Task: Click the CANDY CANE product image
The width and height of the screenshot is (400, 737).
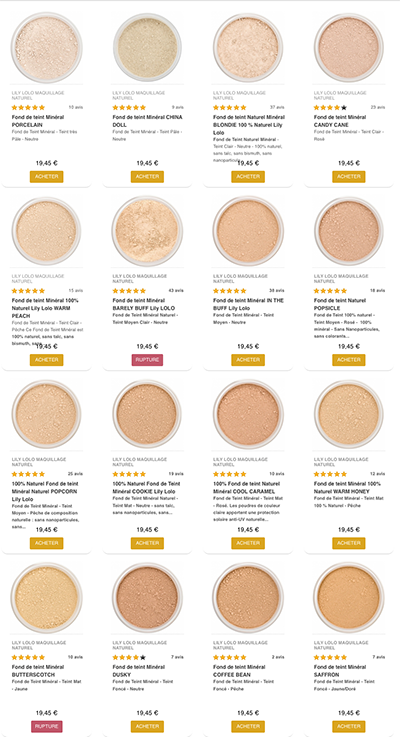Action: coord(349,48)
